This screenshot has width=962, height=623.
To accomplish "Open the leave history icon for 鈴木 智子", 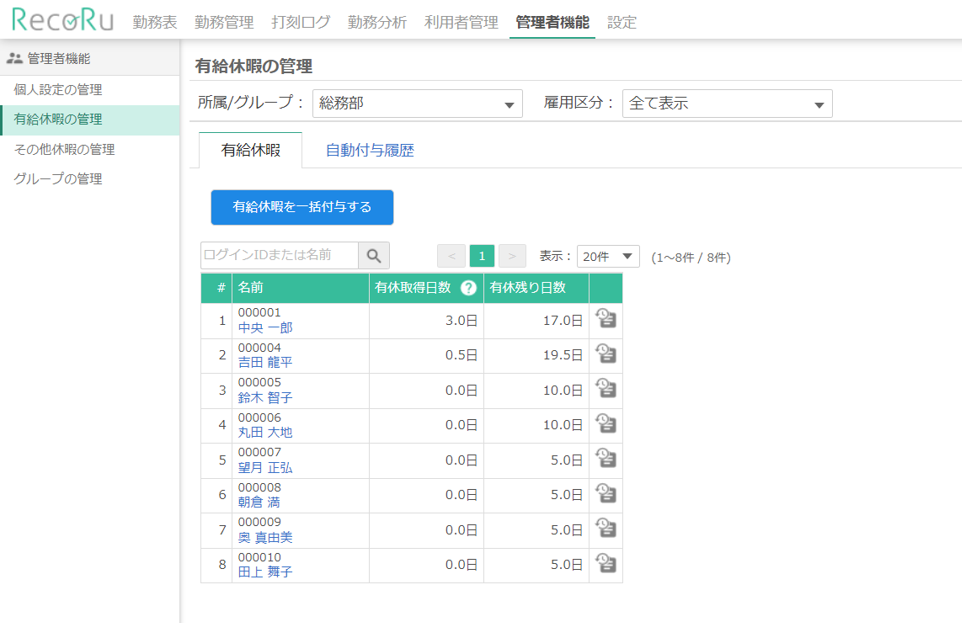I will click(x=606, y=389).
